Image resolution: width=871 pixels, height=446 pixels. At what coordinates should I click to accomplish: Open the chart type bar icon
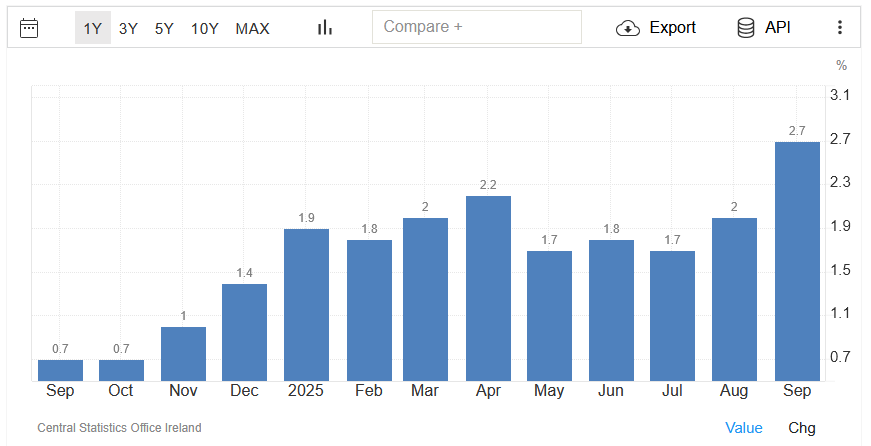click(324, 28)
